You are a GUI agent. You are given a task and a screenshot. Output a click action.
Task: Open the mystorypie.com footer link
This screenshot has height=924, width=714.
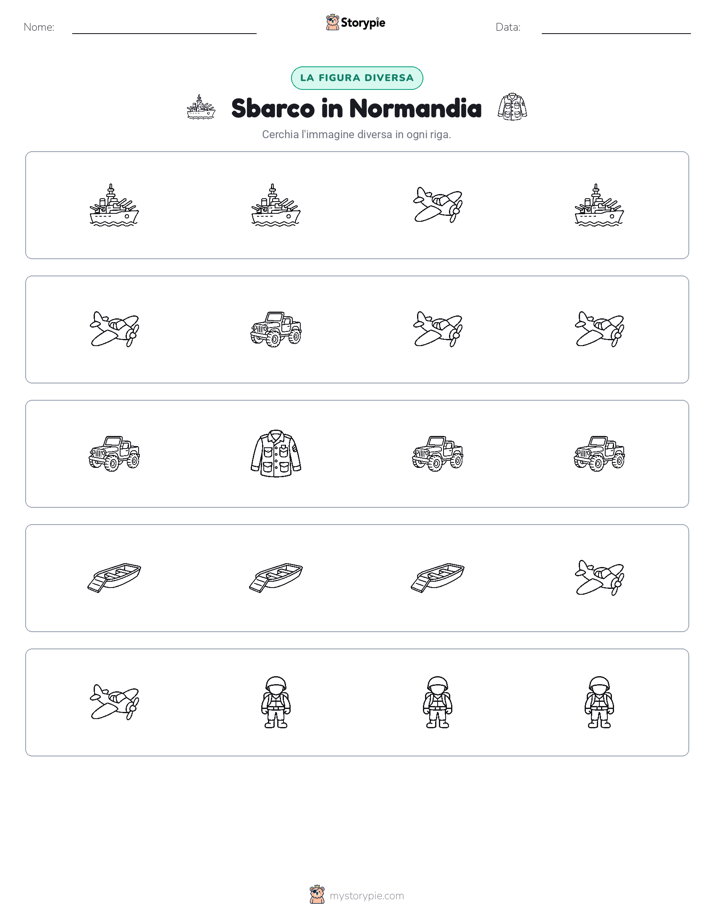click(366, 896)
